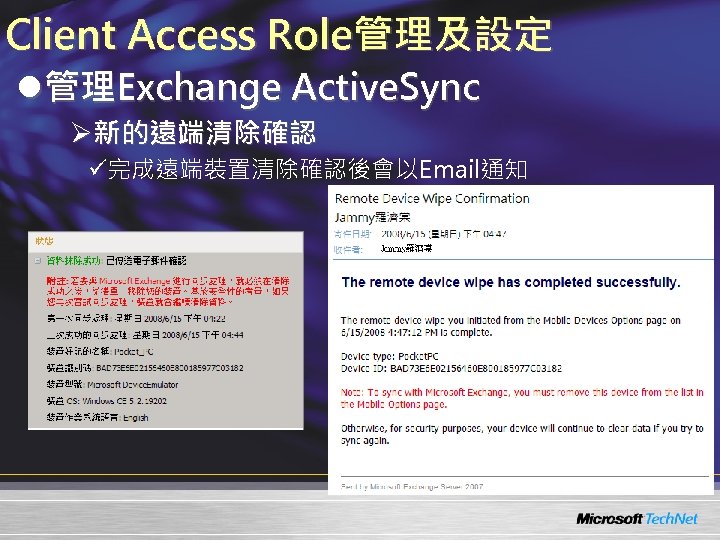The width and height of the screenshot is (720, 540).
Task: Click the 'Device type: PocketPC' line in email
Action: 389,356
